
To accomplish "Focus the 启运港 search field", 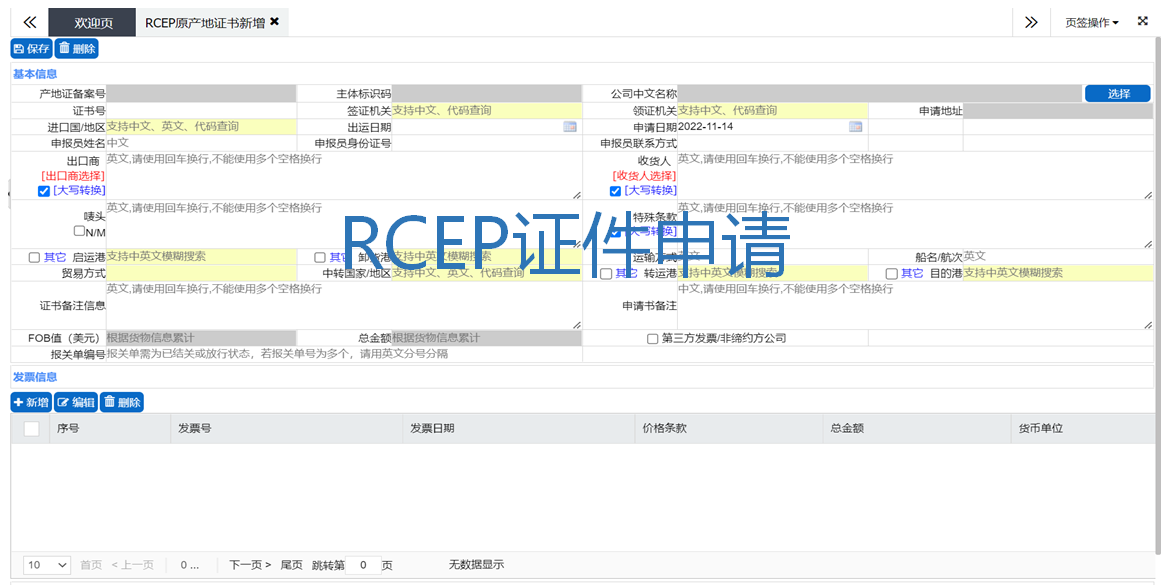I will [201, 256].
